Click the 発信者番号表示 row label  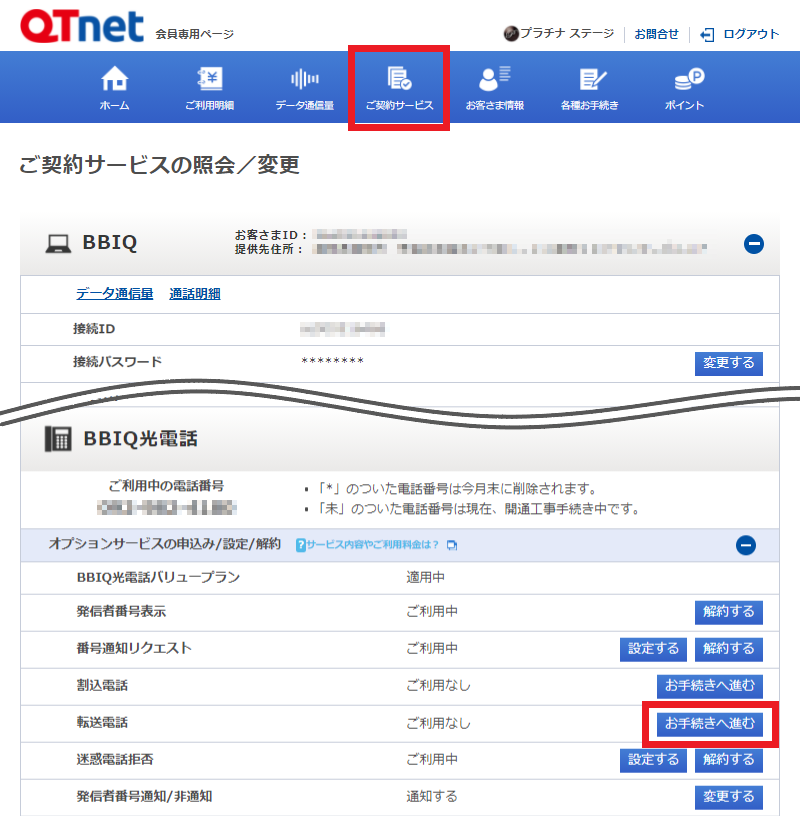121,612
